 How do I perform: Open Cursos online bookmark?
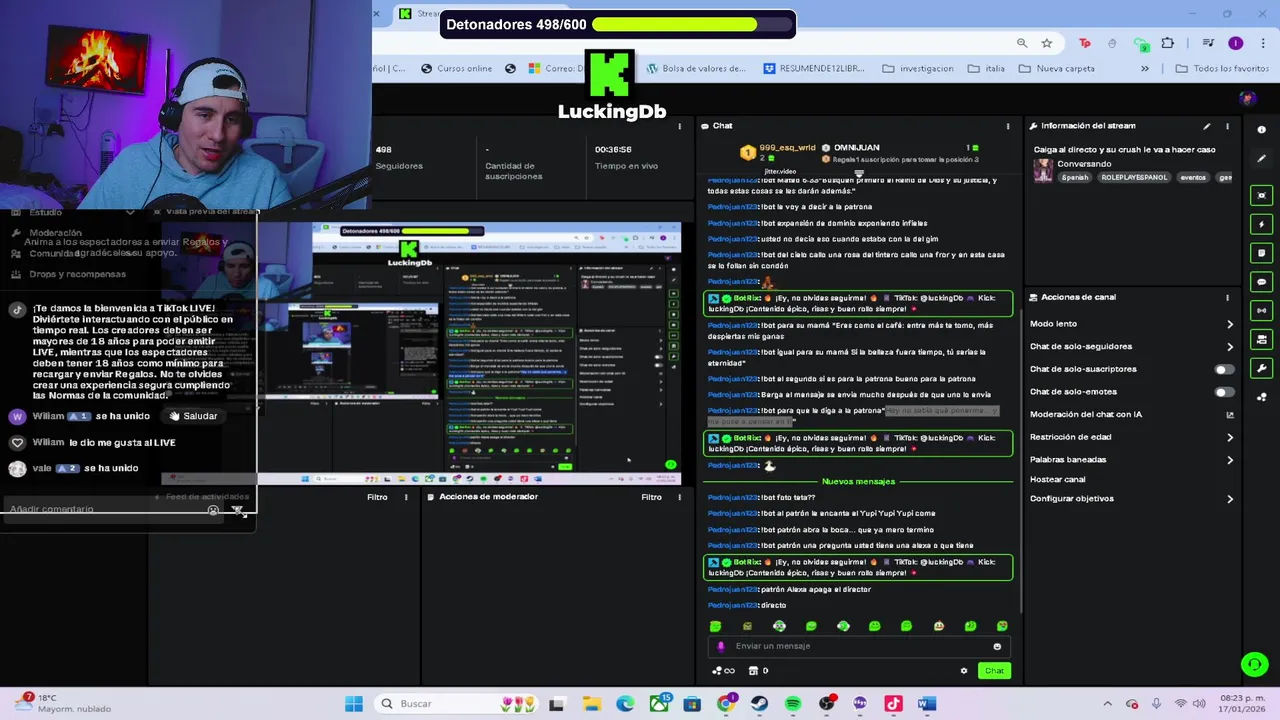(x=457, y=69)
